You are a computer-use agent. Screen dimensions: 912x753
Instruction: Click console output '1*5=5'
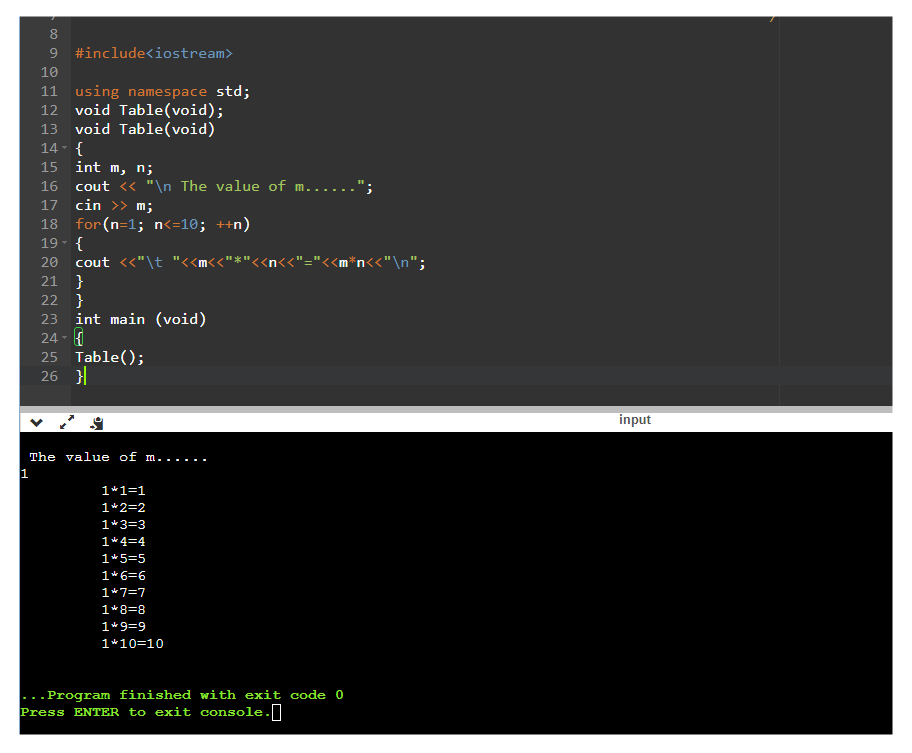tap(123, 559)
